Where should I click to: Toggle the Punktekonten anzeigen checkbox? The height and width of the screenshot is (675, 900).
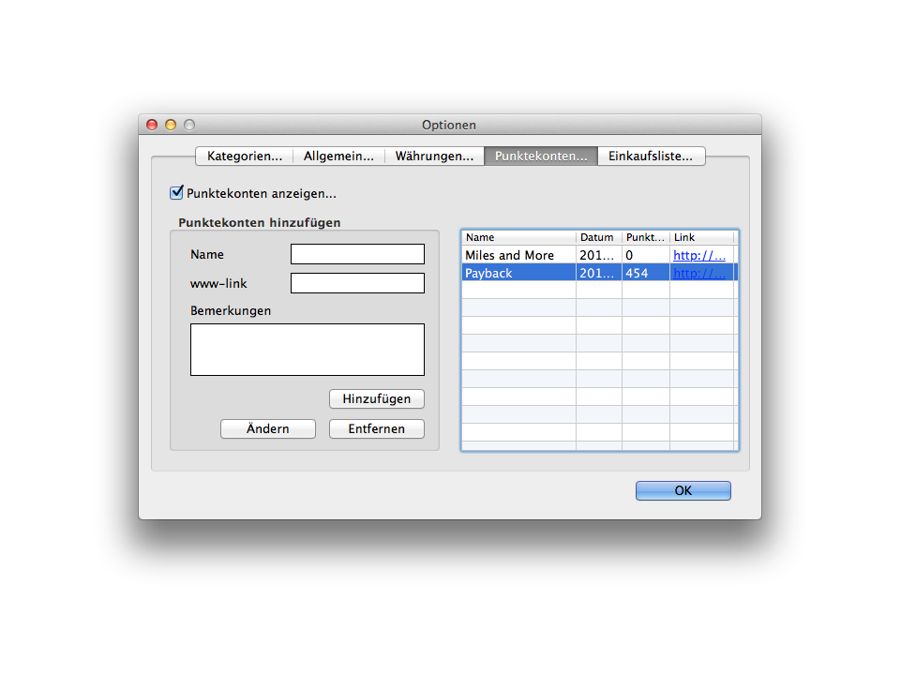177,193
